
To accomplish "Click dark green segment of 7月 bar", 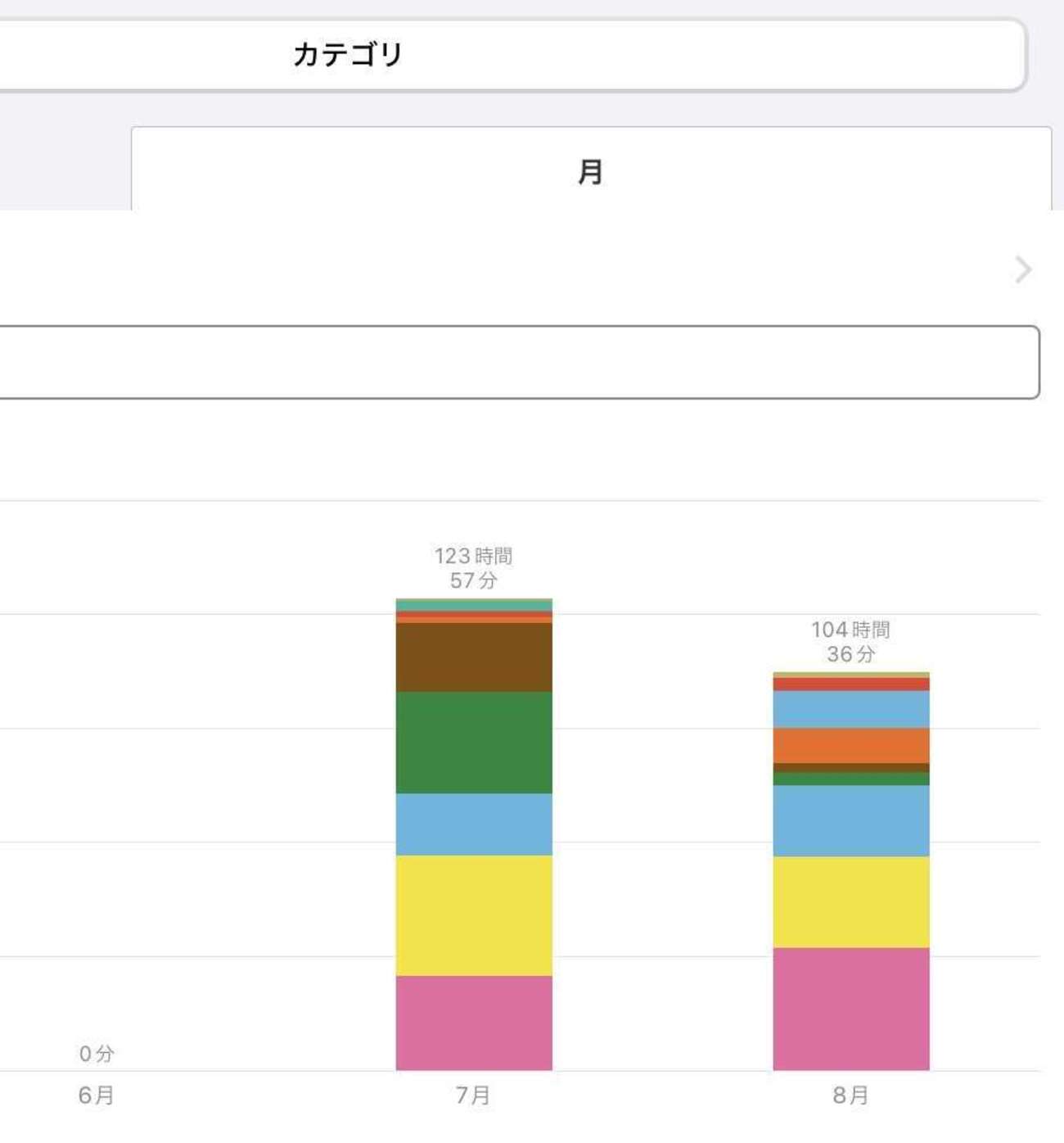I will pos(474,743).
